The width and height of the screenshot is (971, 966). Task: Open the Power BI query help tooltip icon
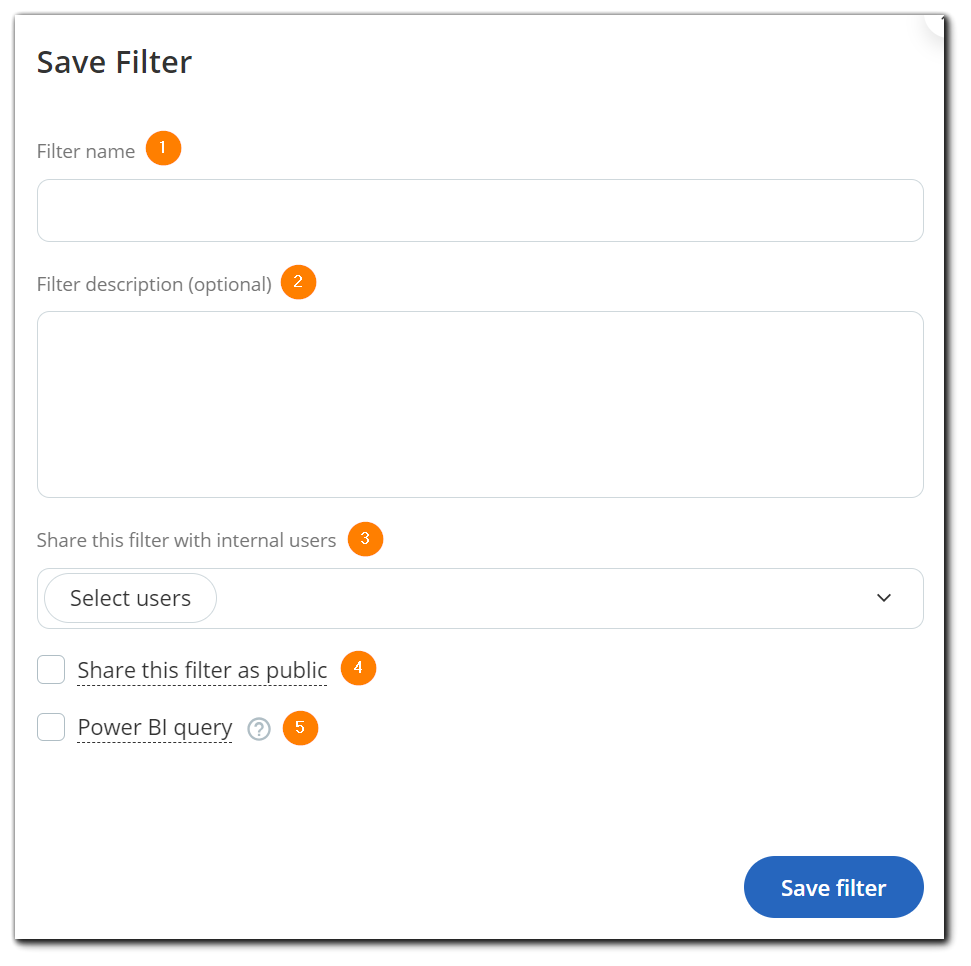258,729
